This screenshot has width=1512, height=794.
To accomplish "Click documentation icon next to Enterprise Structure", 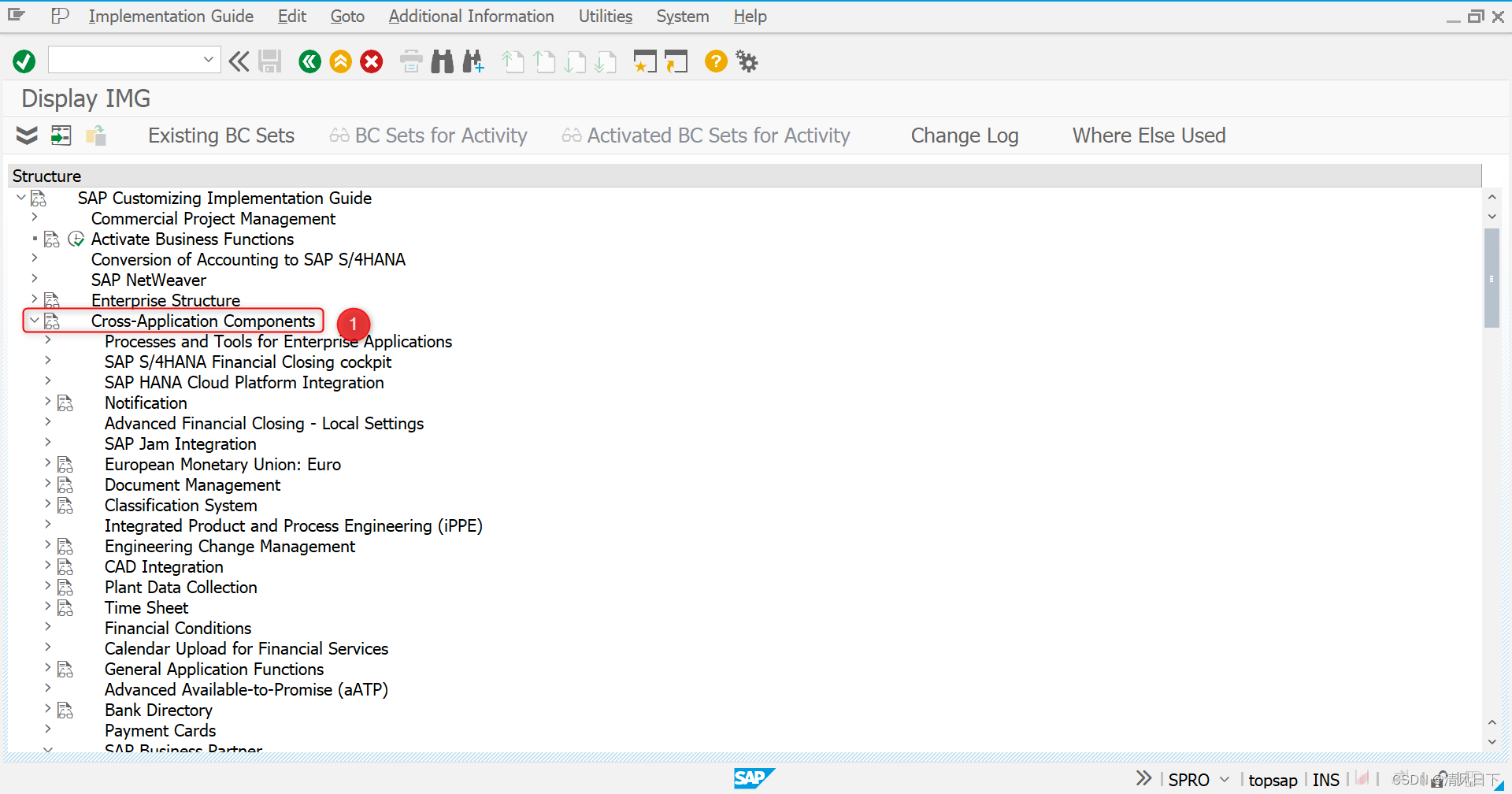I will [52, 300].
